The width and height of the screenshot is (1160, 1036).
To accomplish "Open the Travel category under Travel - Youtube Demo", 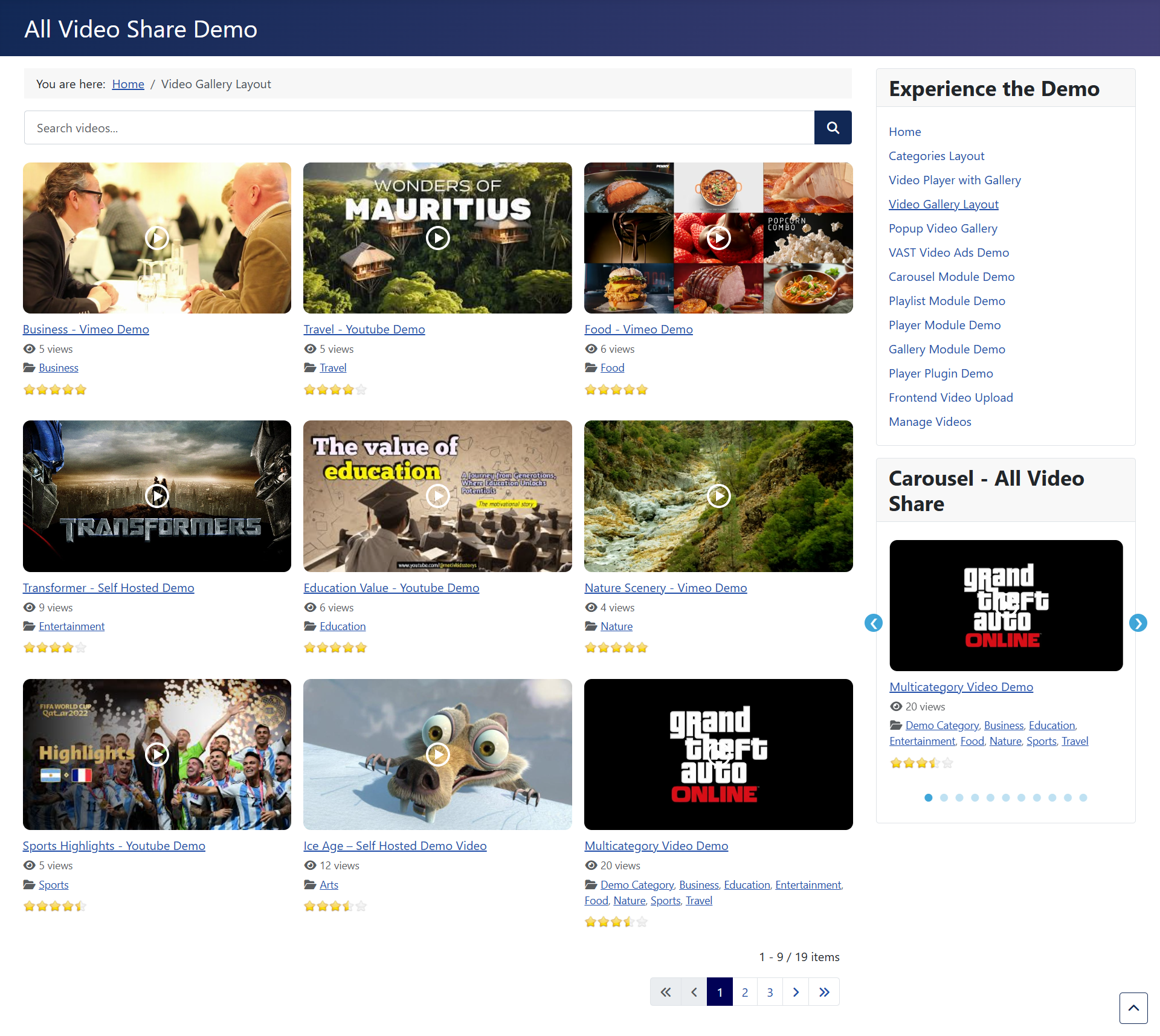I will 333,368.
